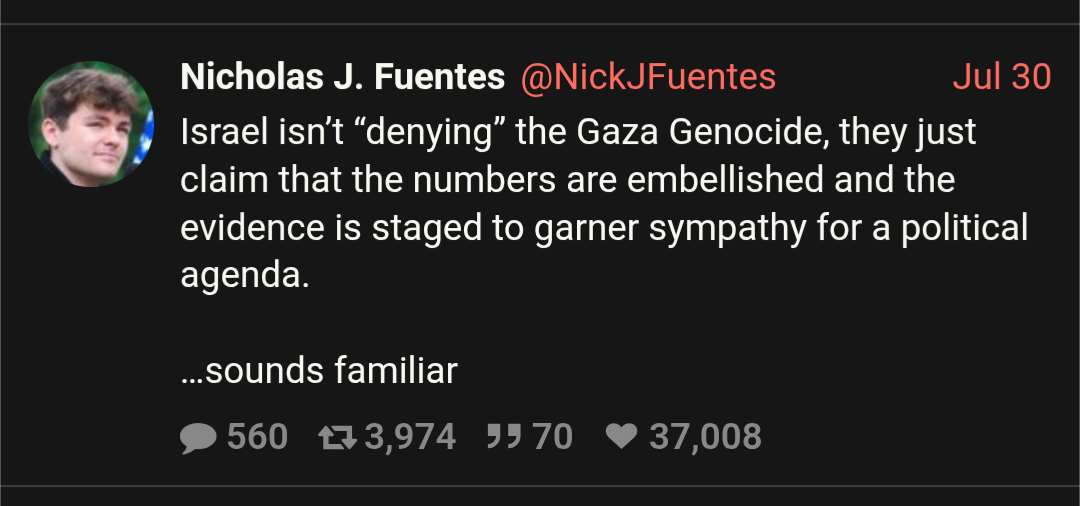Select the 37,008 likes count
This screenshot has height=506, width=1080.
coord(705,438)
